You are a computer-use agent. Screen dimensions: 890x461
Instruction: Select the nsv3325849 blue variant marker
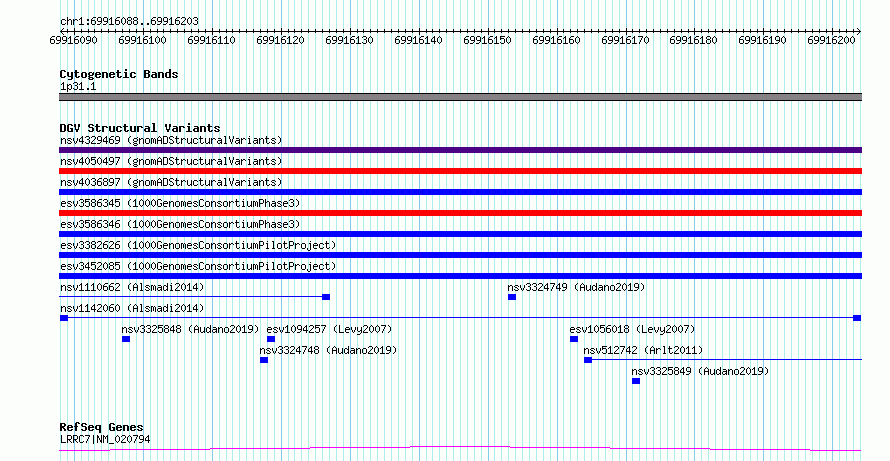[636, 381]
